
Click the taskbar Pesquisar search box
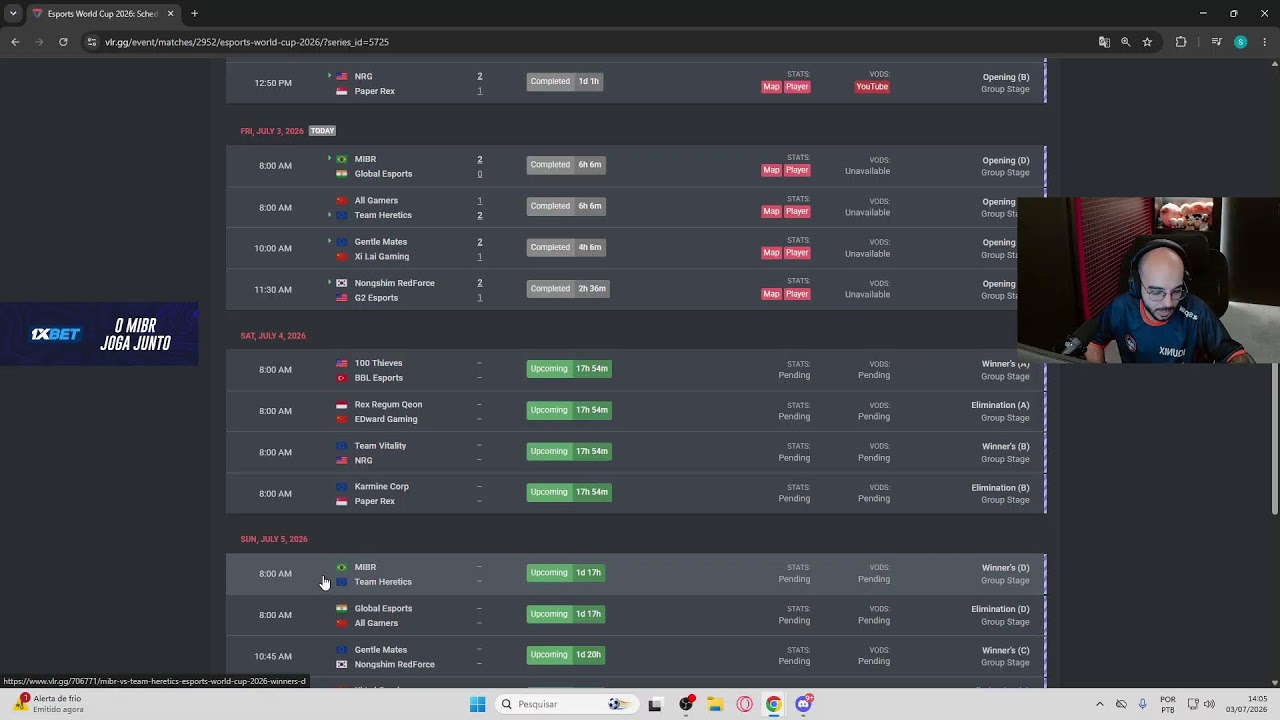point(566,704)
